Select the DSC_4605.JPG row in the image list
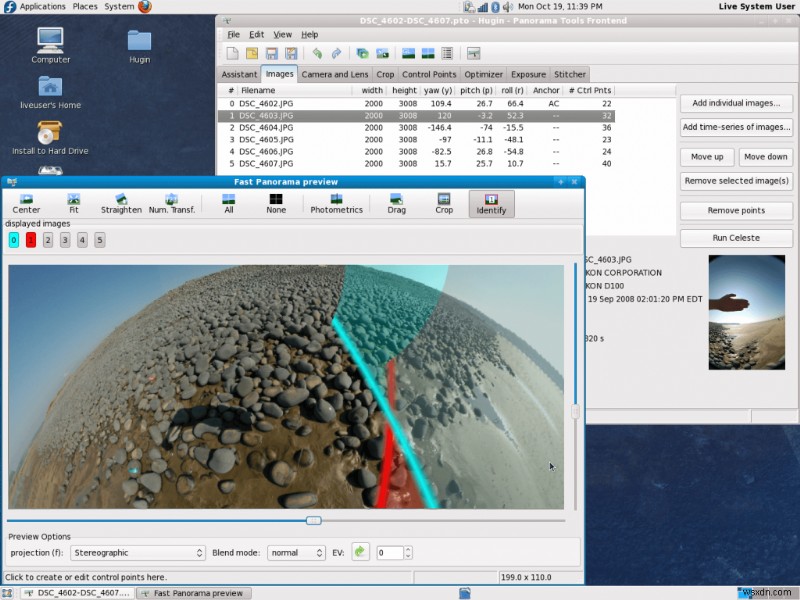 pos(267,139)
